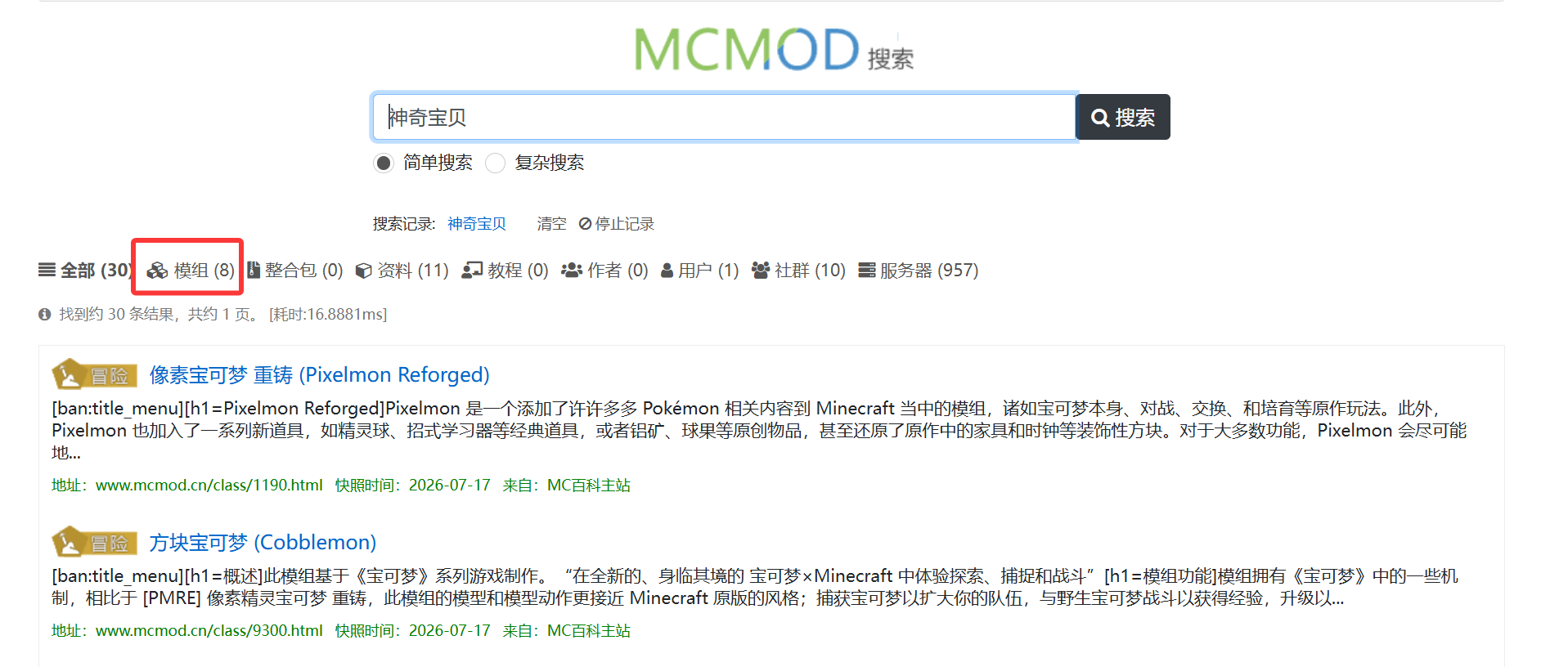Image resolution: width=1568 pixels, height=667 pixels.
Task: Click the magnifier search button
Action: (1123, 117)
